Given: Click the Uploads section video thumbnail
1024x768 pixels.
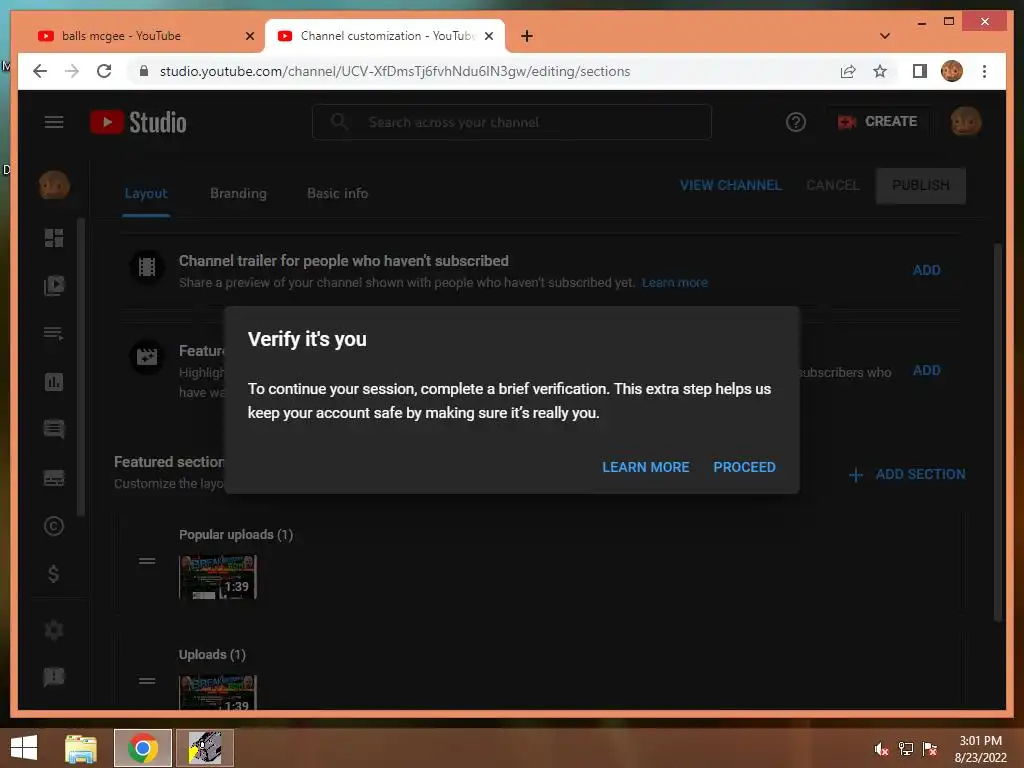Looking at the screenshot, I should coord(217,693).
